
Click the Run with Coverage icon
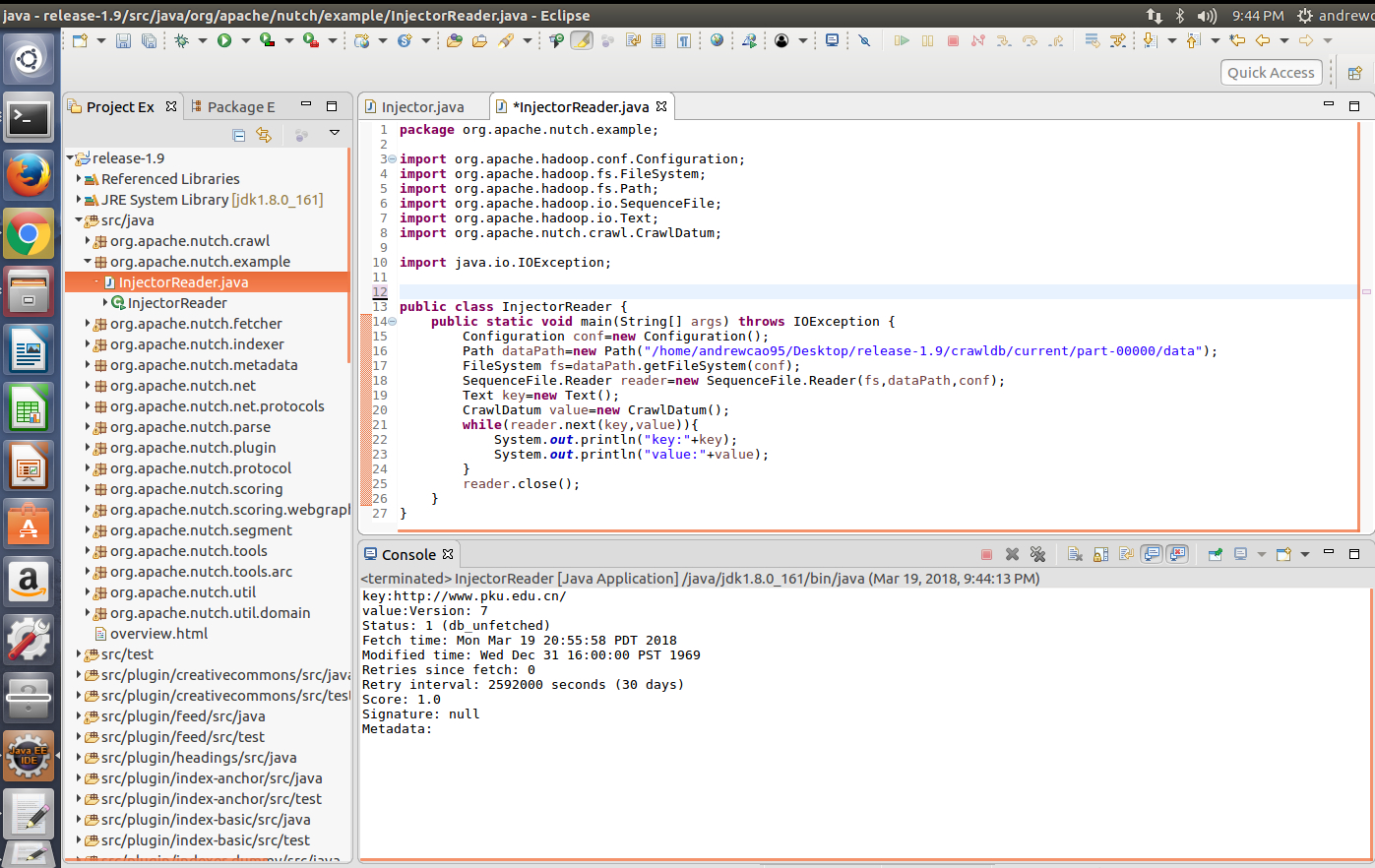tap(267, 40)
